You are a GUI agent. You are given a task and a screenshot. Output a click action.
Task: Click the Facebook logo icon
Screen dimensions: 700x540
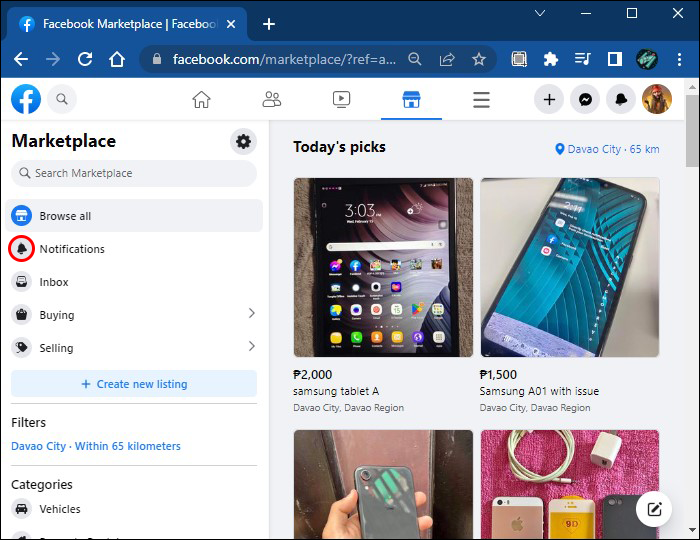[26, 99]
